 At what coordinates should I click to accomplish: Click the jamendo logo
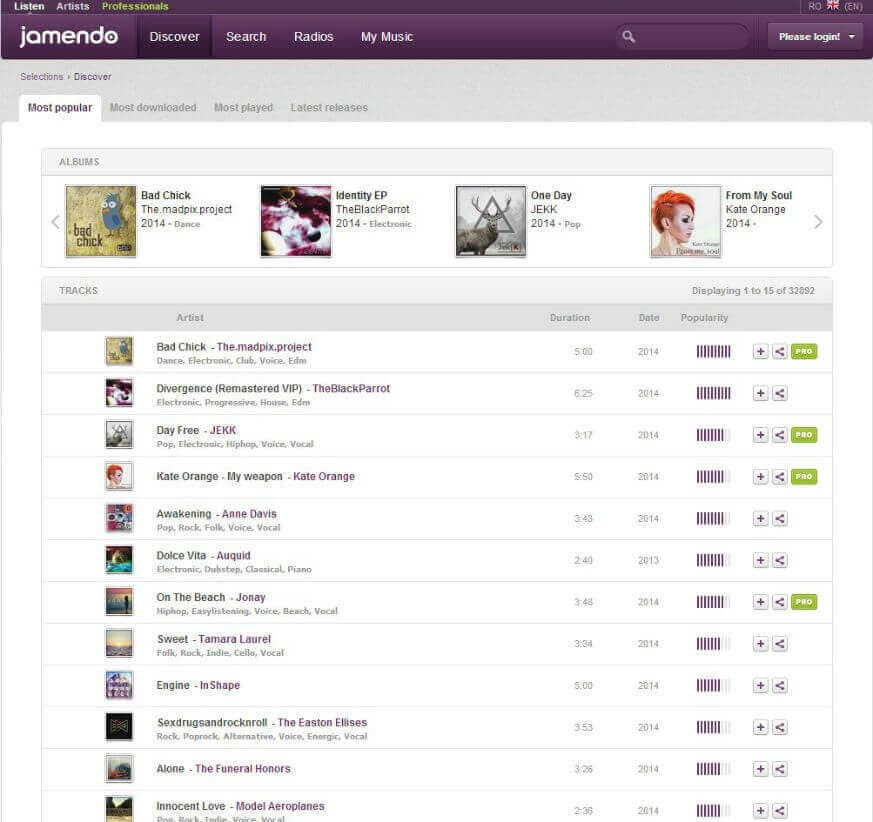pos(69,36)
